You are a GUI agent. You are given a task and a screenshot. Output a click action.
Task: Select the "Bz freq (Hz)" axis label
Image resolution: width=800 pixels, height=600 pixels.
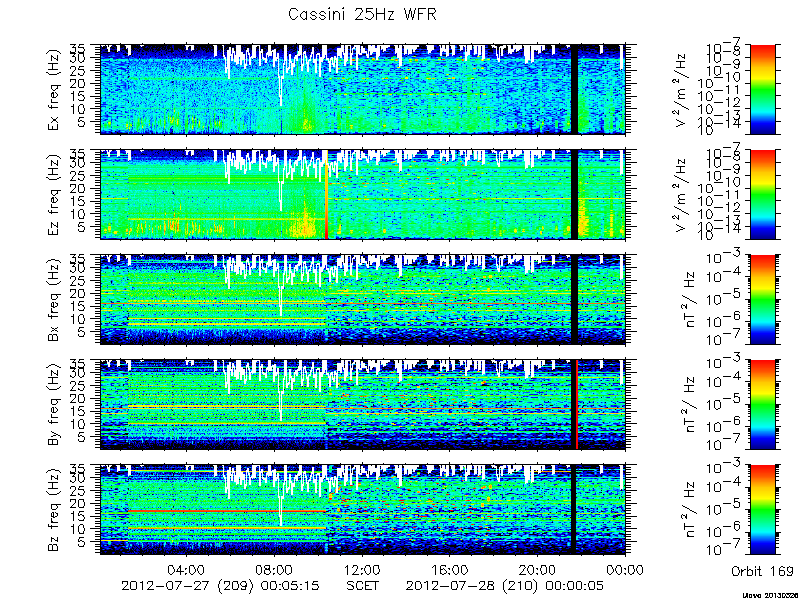[54, 510]
